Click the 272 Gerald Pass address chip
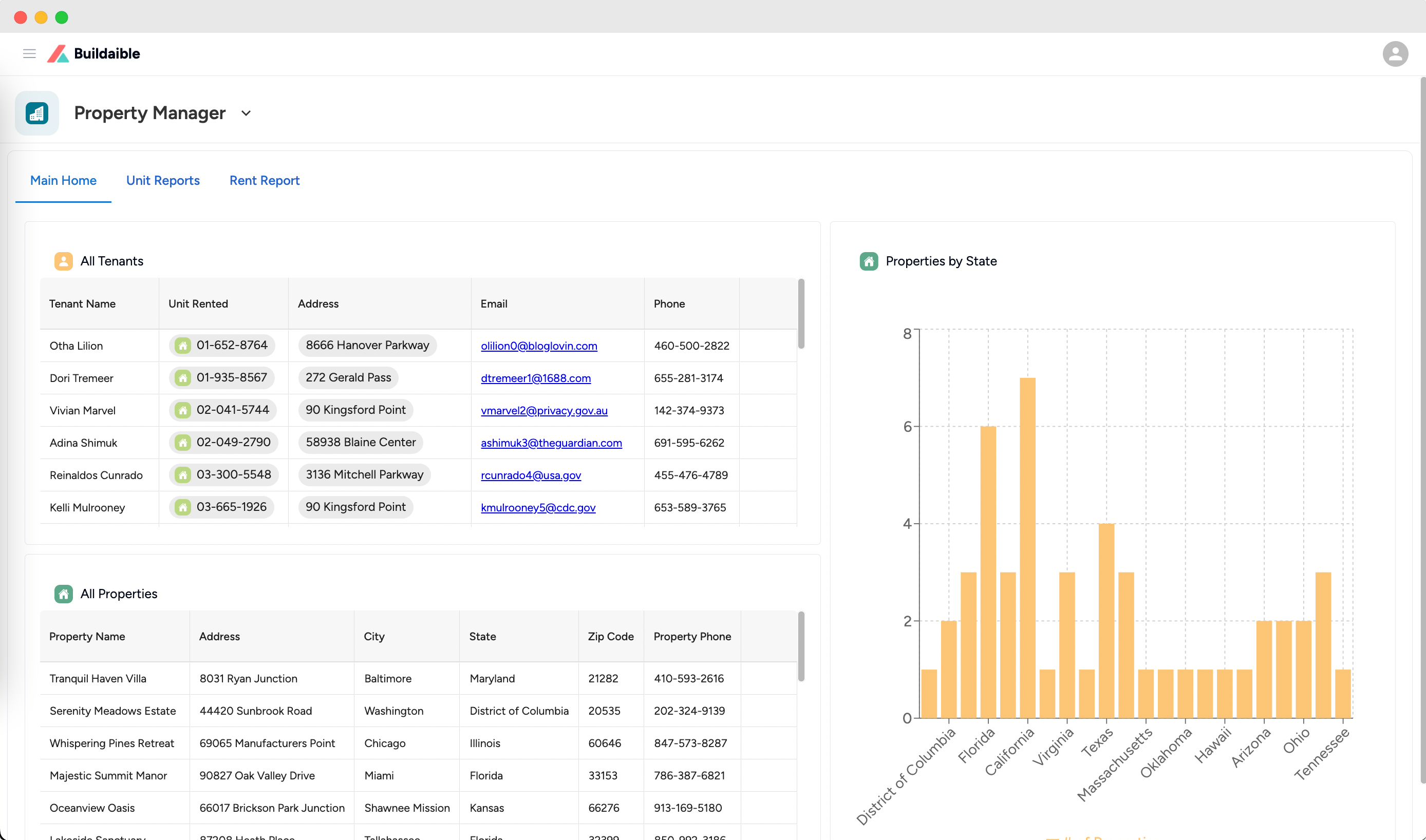 coord(348,377)
